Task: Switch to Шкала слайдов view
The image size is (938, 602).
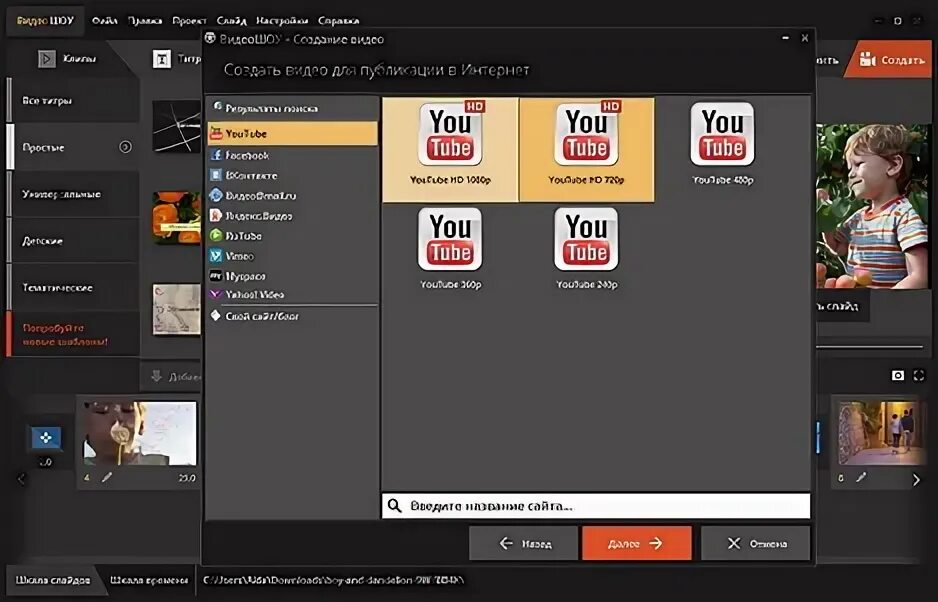Action: click(53, 580)
